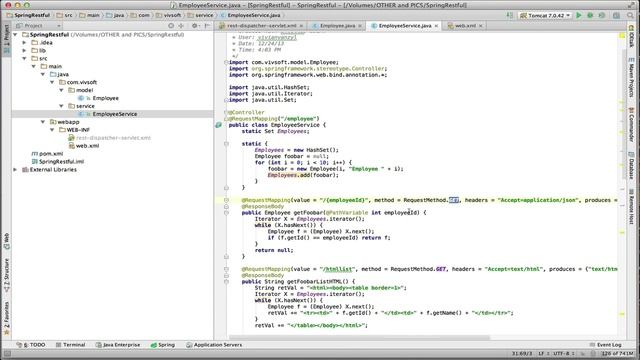Fold the static initializer block in gutter
Viewport: 640px width, 360px height.
pyautogui.click(x=226, y=144)
